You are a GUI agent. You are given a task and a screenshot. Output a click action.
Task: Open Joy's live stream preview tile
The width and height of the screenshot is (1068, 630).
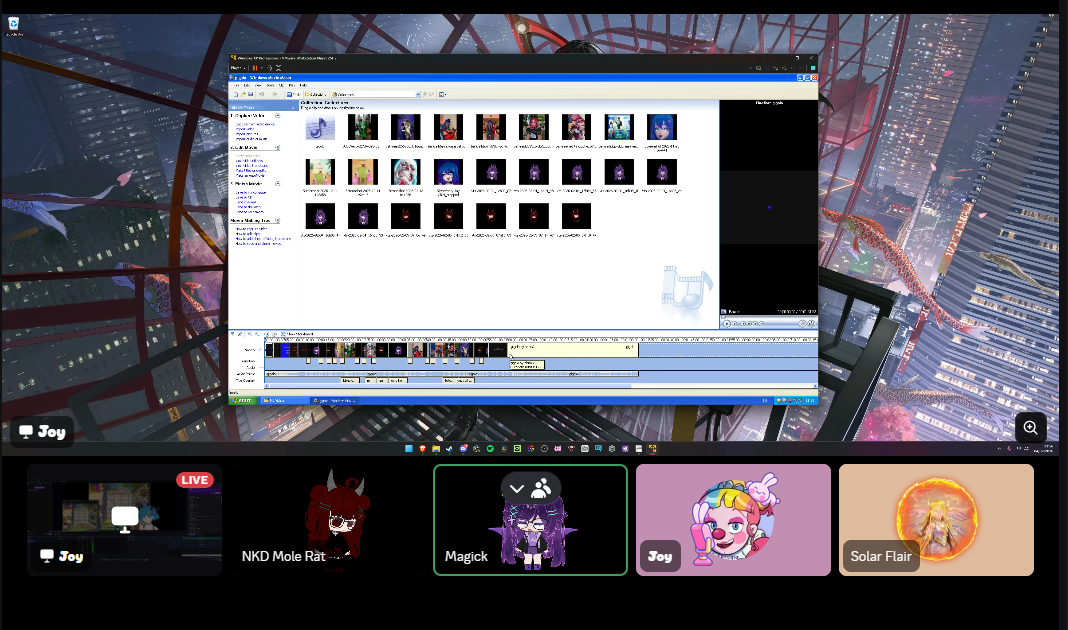click(125, 519)
